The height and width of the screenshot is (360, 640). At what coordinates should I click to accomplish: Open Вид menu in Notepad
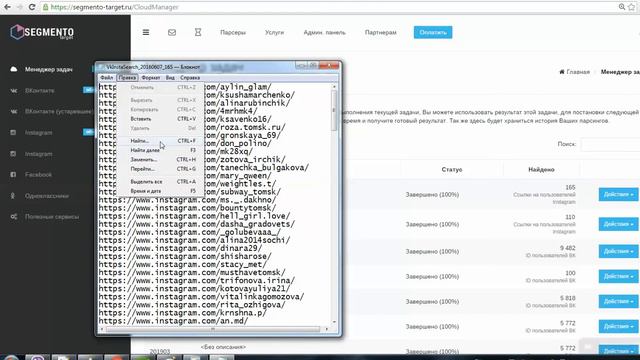tap(170, 78)
